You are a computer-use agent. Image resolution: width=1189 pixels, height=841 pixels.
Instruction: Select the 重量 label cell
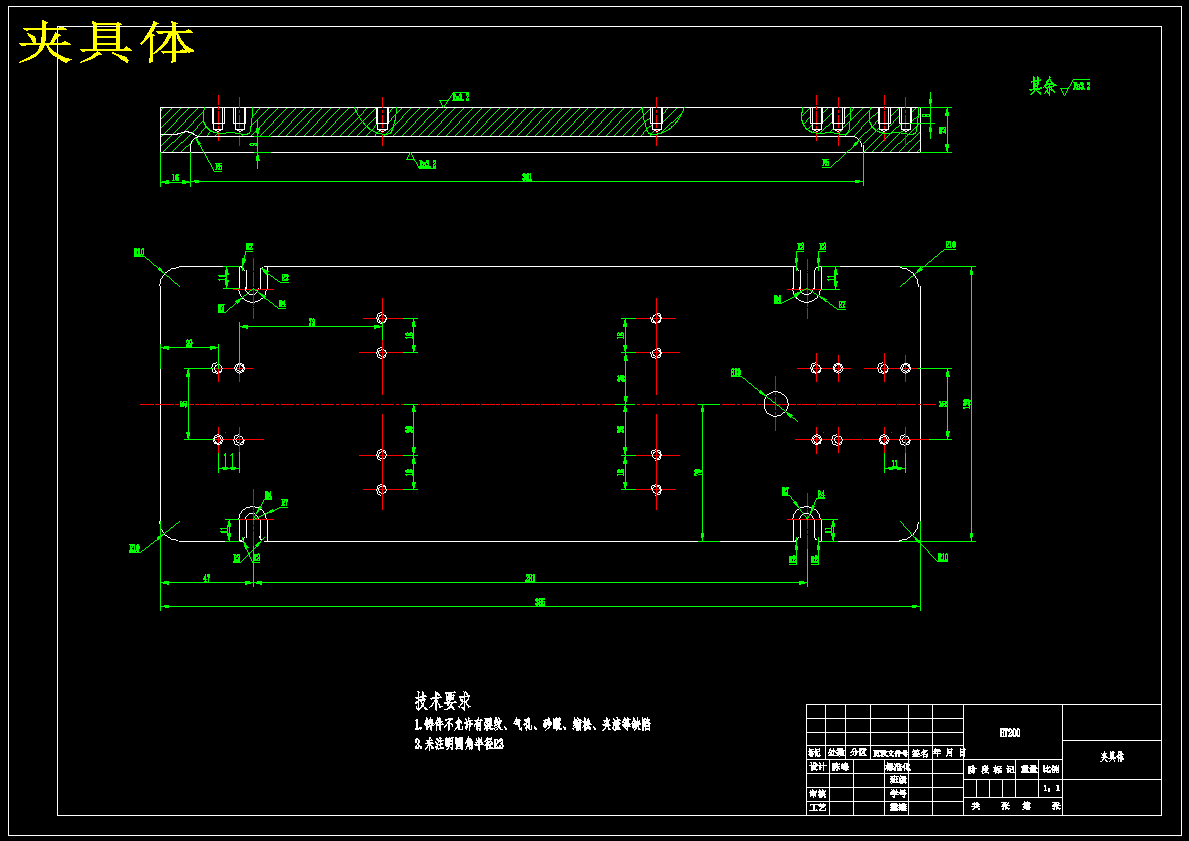(x=1029, y=770)
